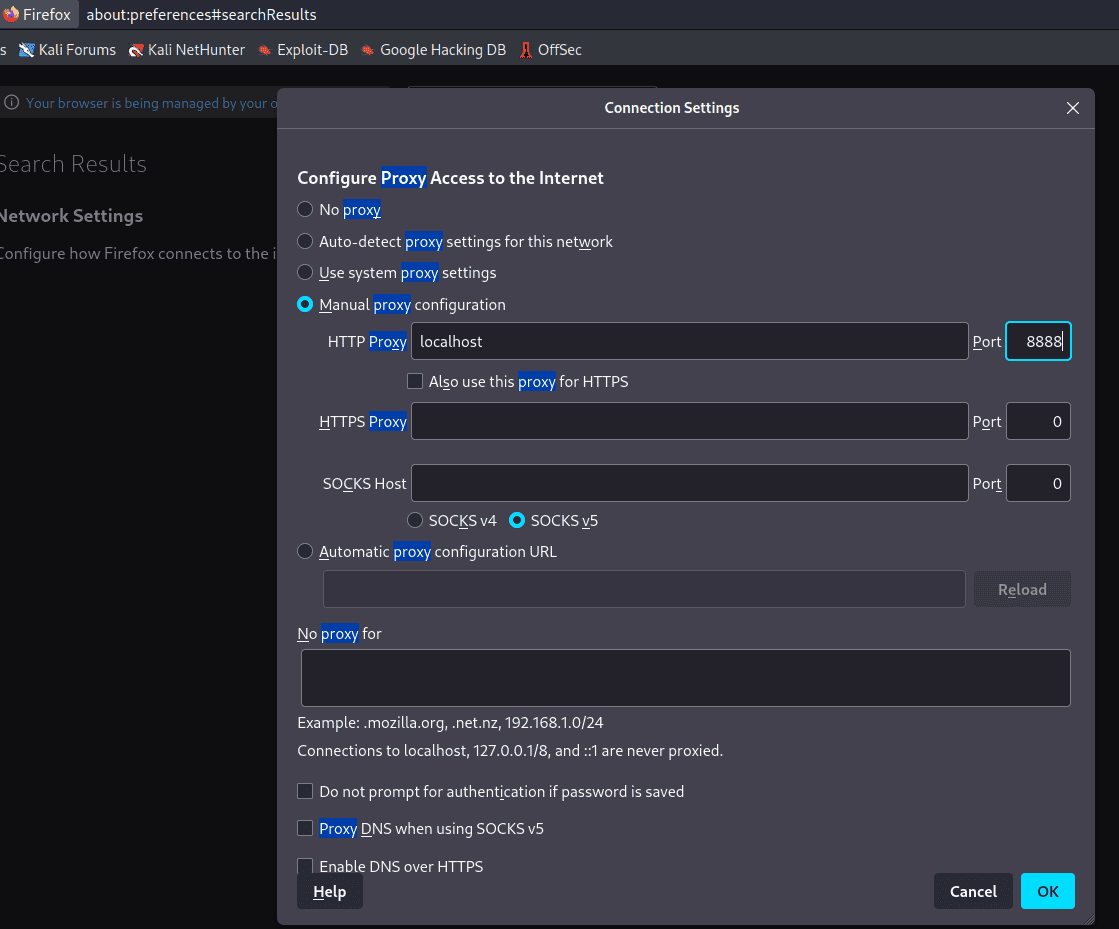
Task: Click the about:preferences address bar text
Action: [x=201, y=14]
